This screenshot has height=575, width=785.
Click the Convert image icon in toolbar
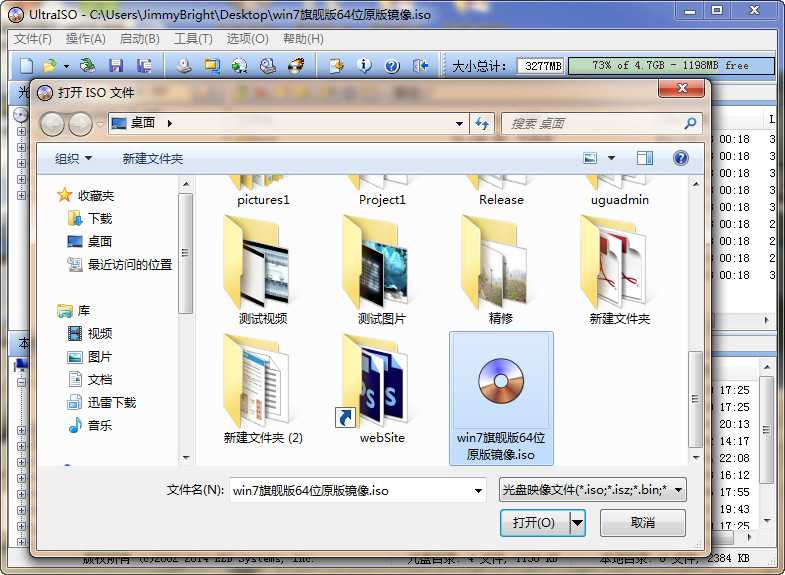coord(239,66)
